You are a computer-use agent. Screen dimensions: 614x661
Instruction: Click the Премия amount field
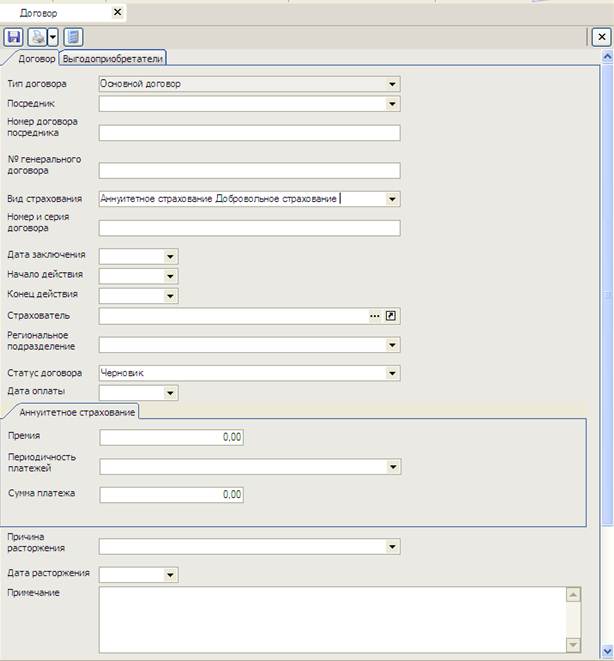(171, 437)
